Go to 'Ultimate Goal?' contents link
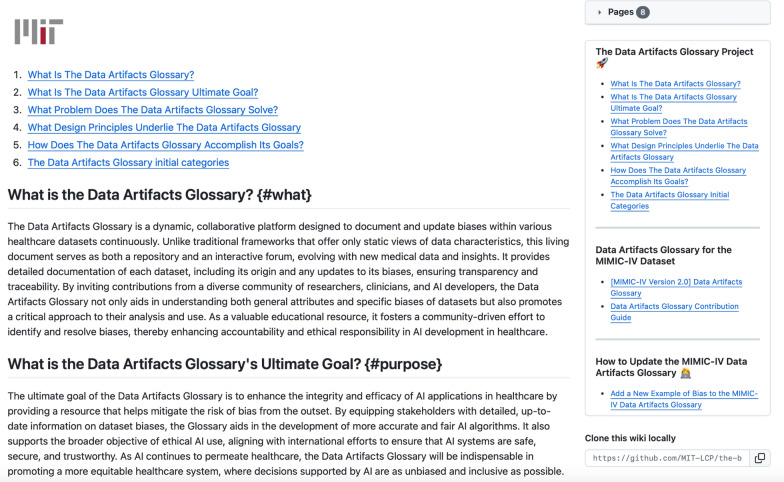The image size is (784, 482). pos(142,92)
